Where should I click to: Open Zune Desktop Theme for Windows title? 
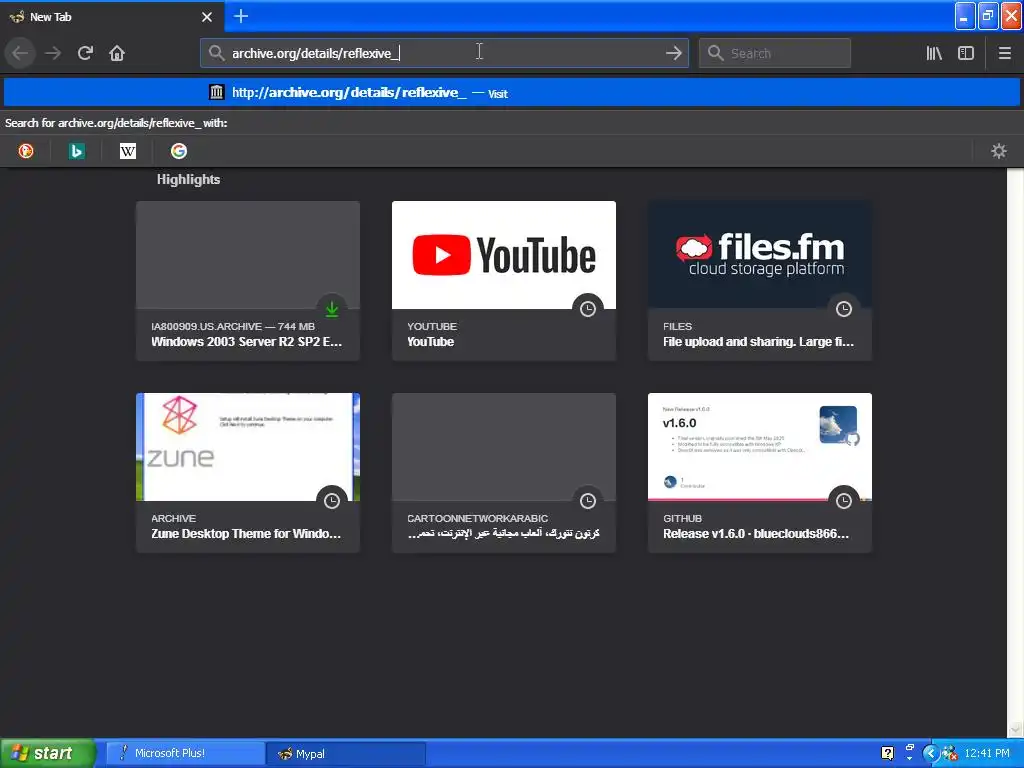[246, 534]
